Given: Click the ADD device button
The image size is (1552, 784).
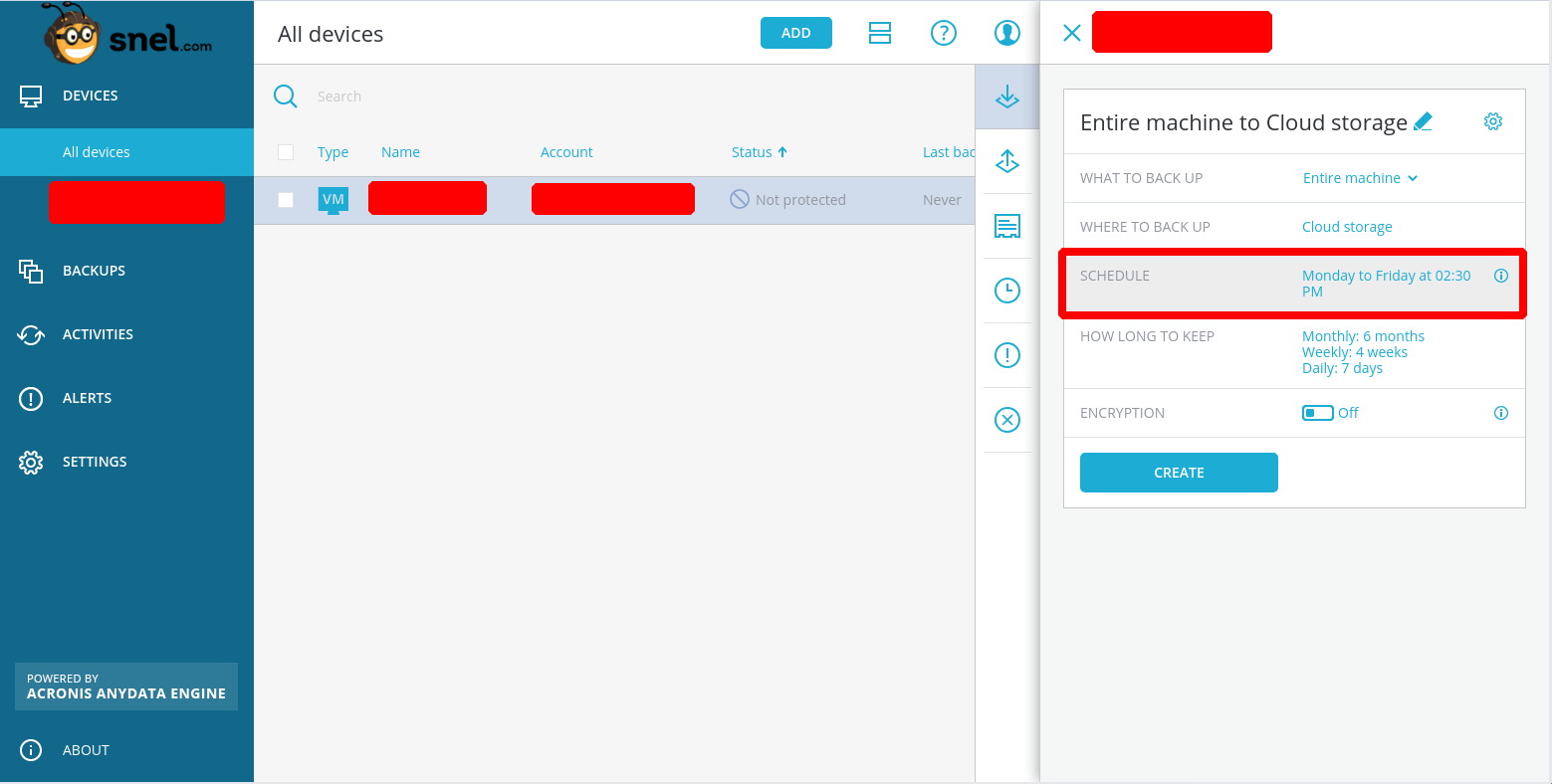Looking at the screenshot, I should pos(795,33).
